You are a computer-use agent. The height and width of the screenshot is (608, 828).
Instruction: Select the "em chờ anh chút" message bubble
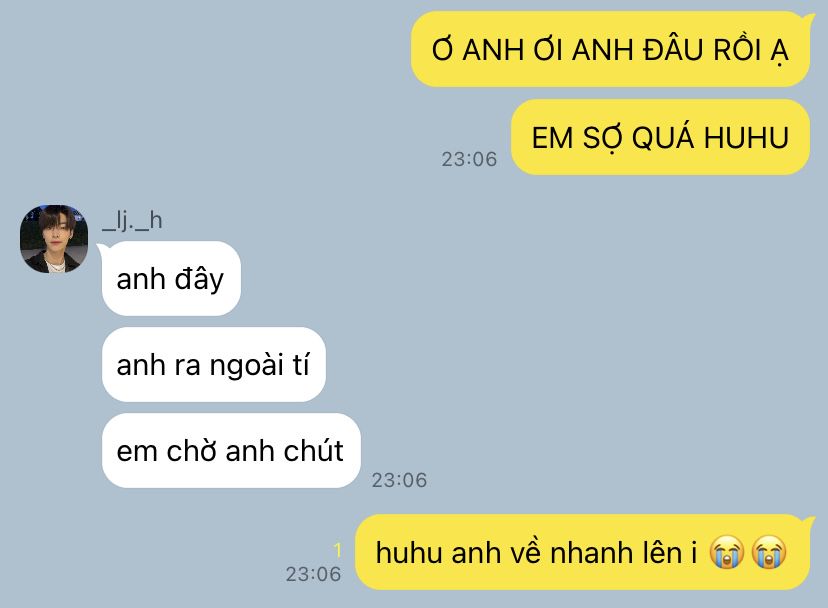click(231, 451)
